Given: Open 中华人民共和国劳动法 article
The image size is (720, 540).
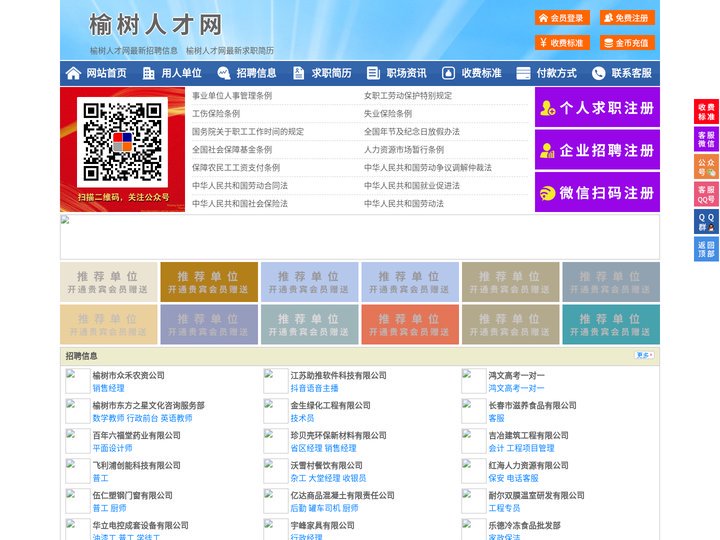Looking at the screenshot, I should click(404, 203).
